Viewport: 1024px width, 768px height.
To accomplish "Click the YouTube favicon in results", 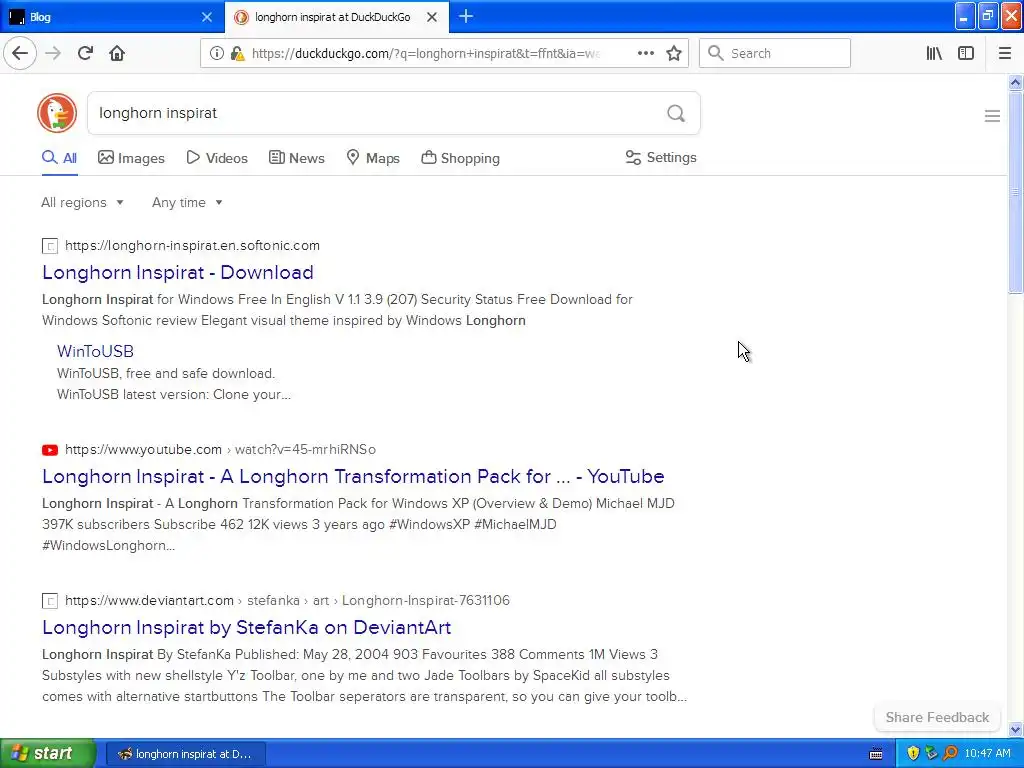I will (50, 449).
